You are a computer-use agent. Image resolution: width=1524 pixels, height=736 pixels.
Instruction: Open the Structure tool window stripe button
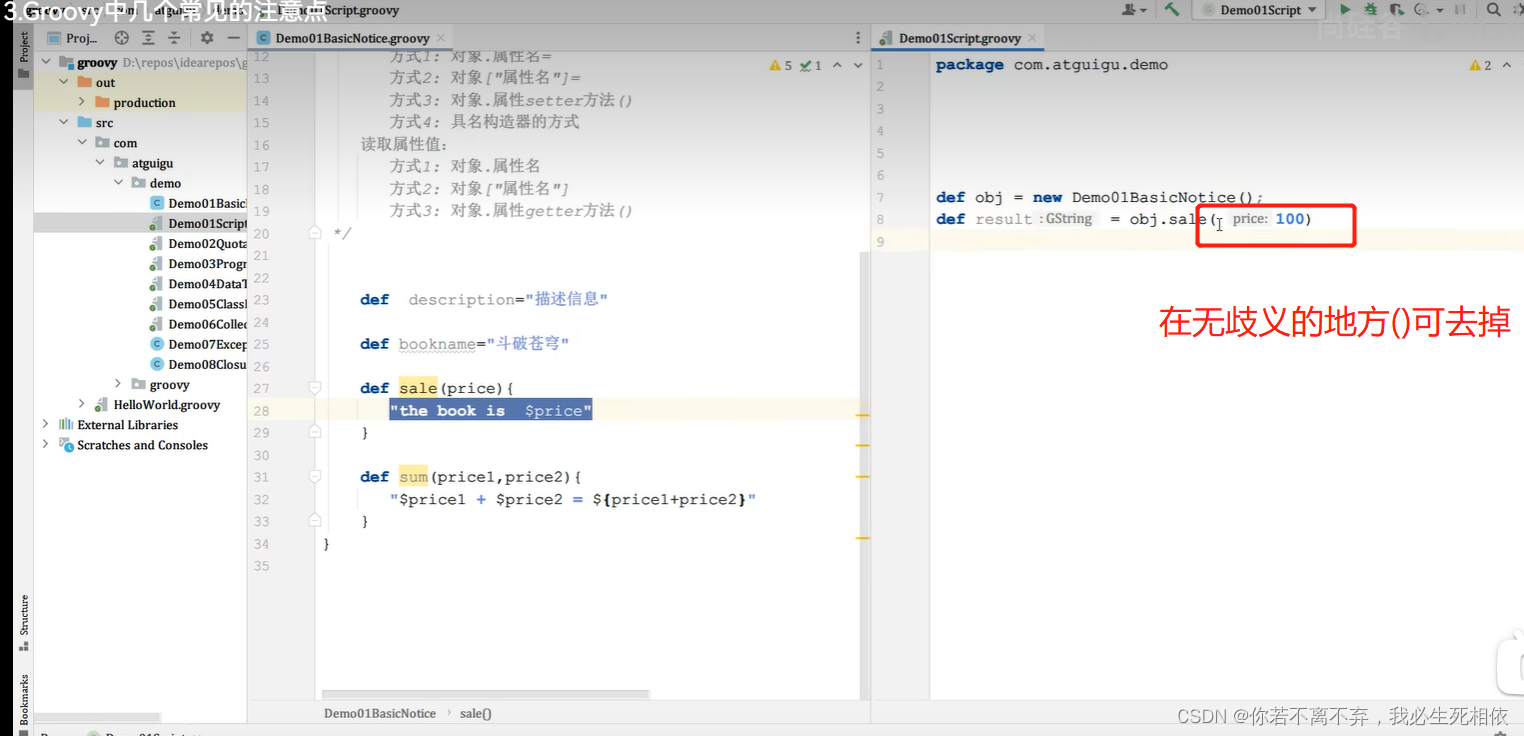[24, 623]
